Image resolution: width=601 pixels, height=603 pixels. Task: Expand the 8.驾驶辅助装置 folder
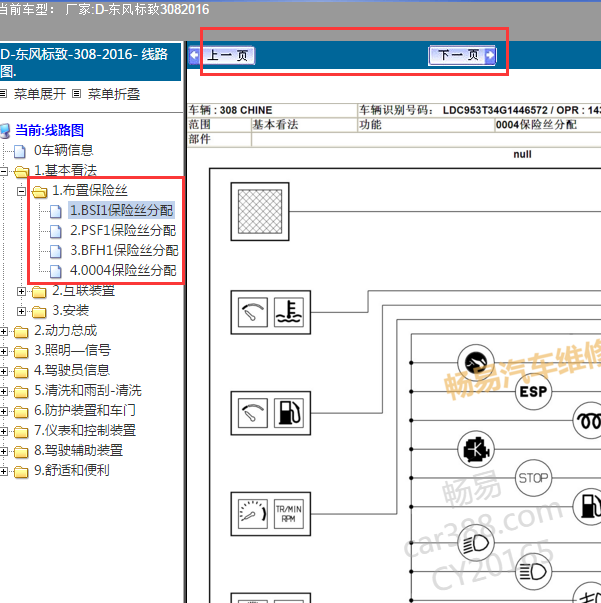tap(3, 451)
